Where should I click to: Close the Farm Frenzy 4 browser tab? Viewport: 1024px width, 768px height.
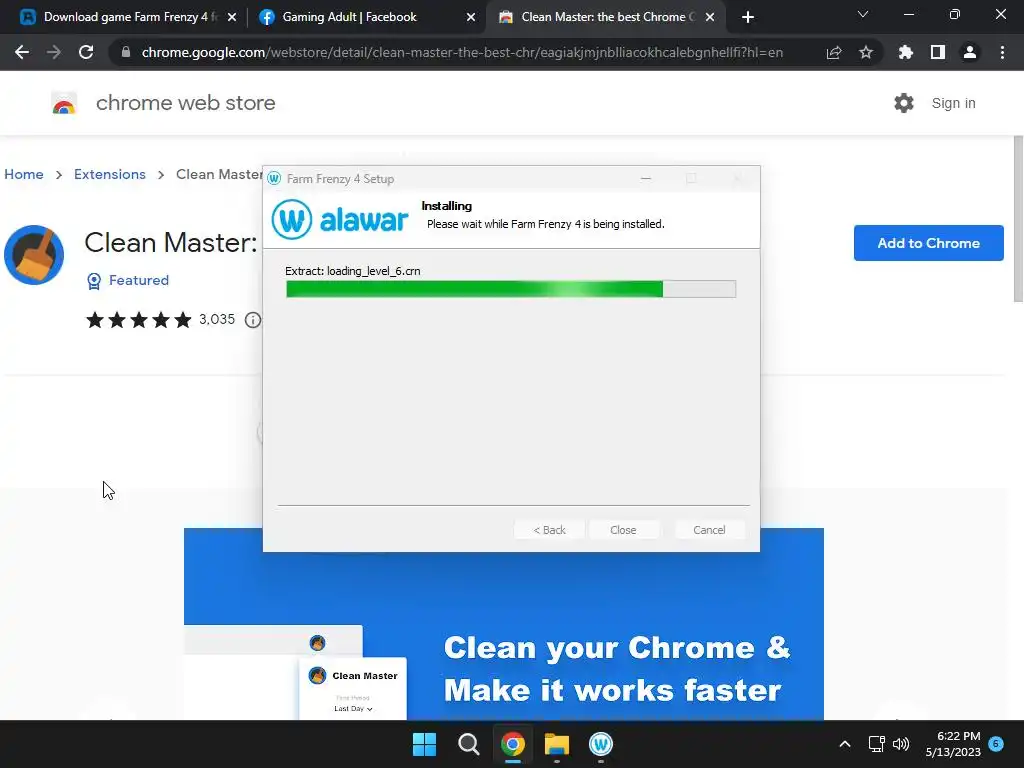[x=232, y=17]
